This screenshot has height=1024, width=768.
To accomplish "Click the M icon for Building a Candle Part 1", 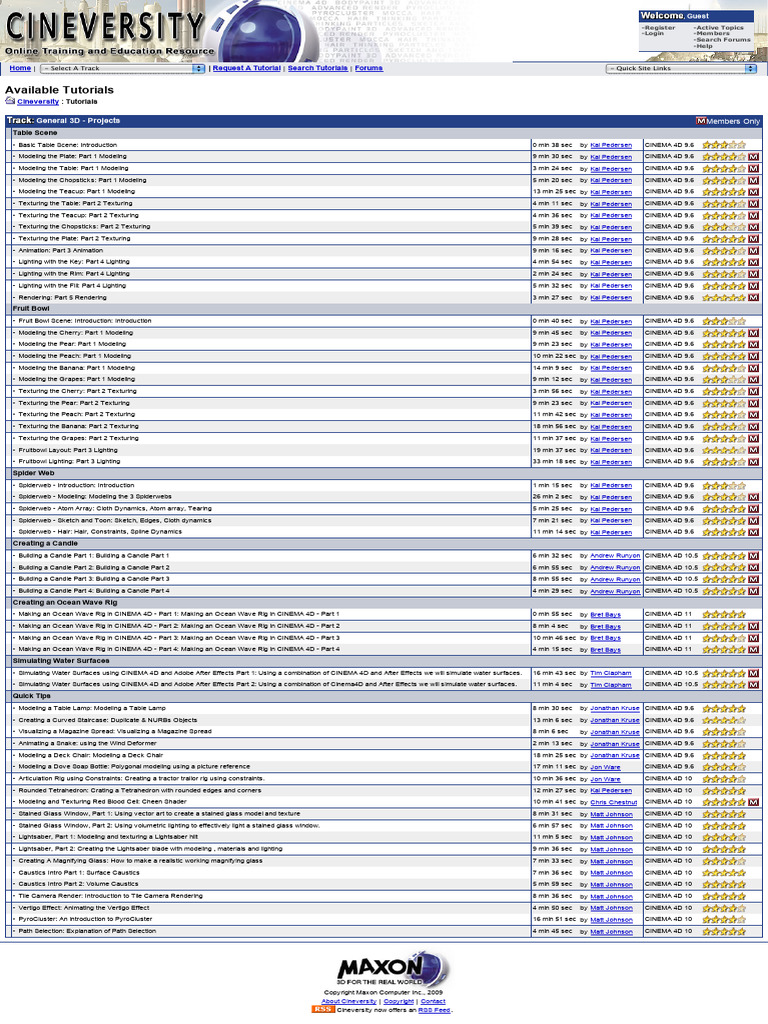I will (754, 556).
